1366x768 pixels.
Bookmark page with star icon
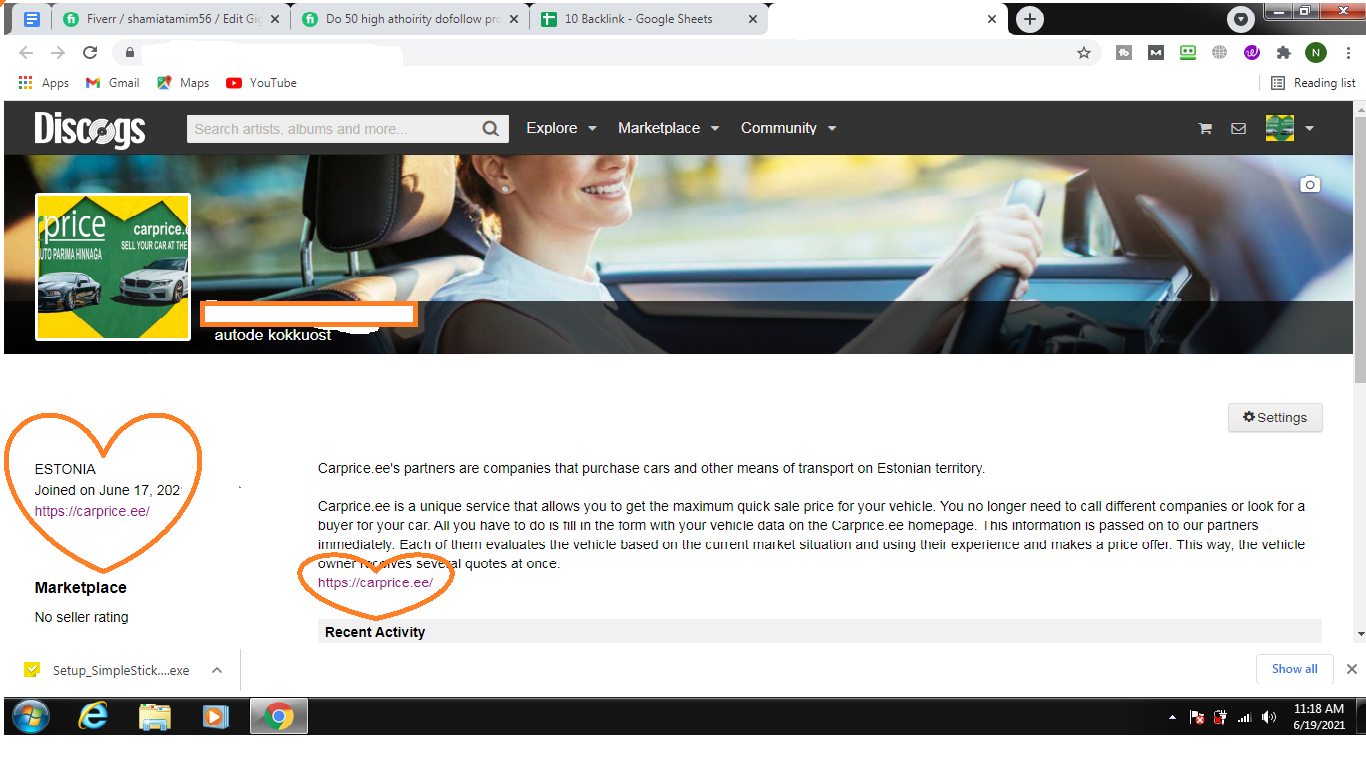[x=1083, y=53]
